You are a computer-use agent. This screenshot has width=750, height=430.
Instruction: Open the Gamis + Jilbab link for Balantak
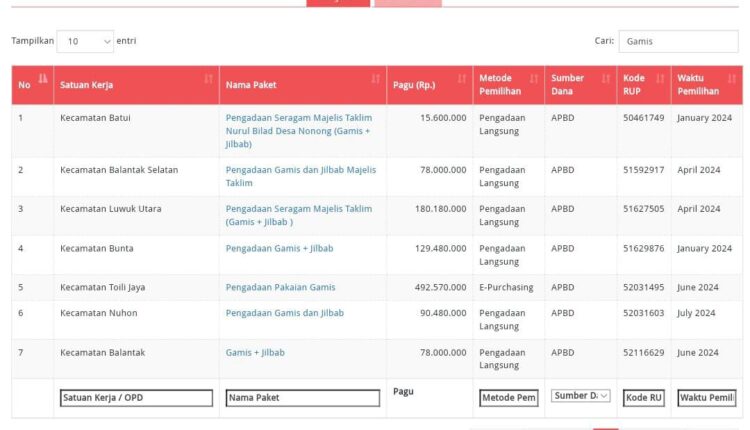click(255, 353)
